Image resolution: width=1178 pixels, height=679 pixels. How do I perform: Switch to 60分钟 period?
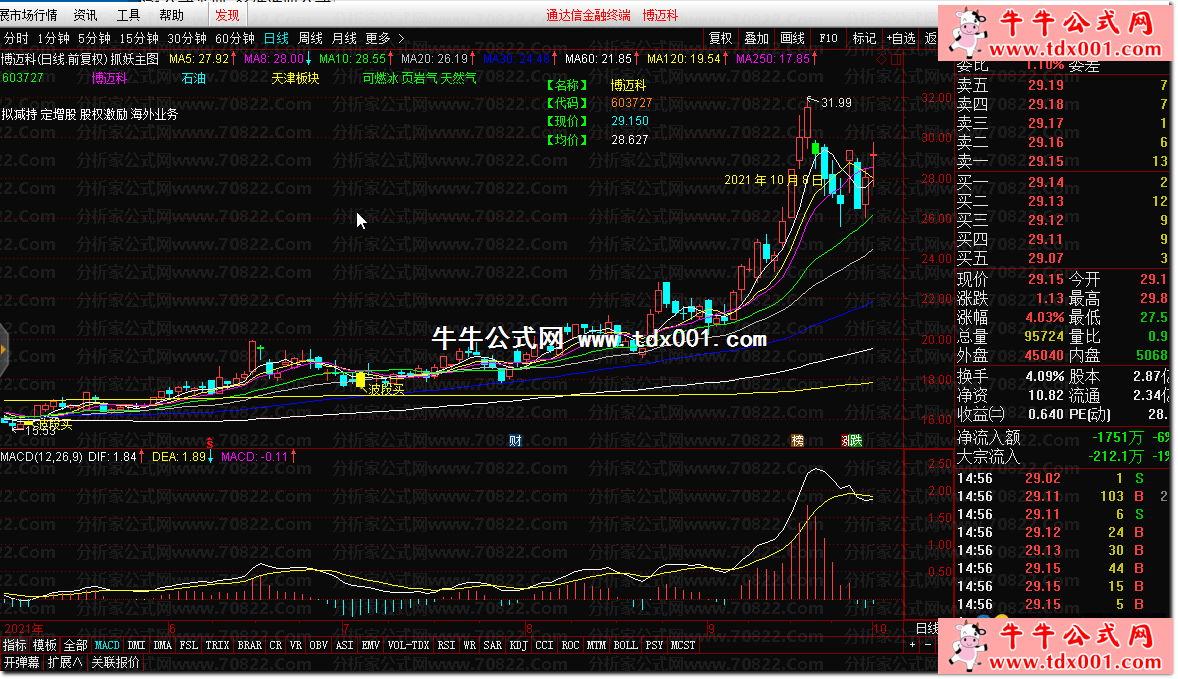coord(234,38)
